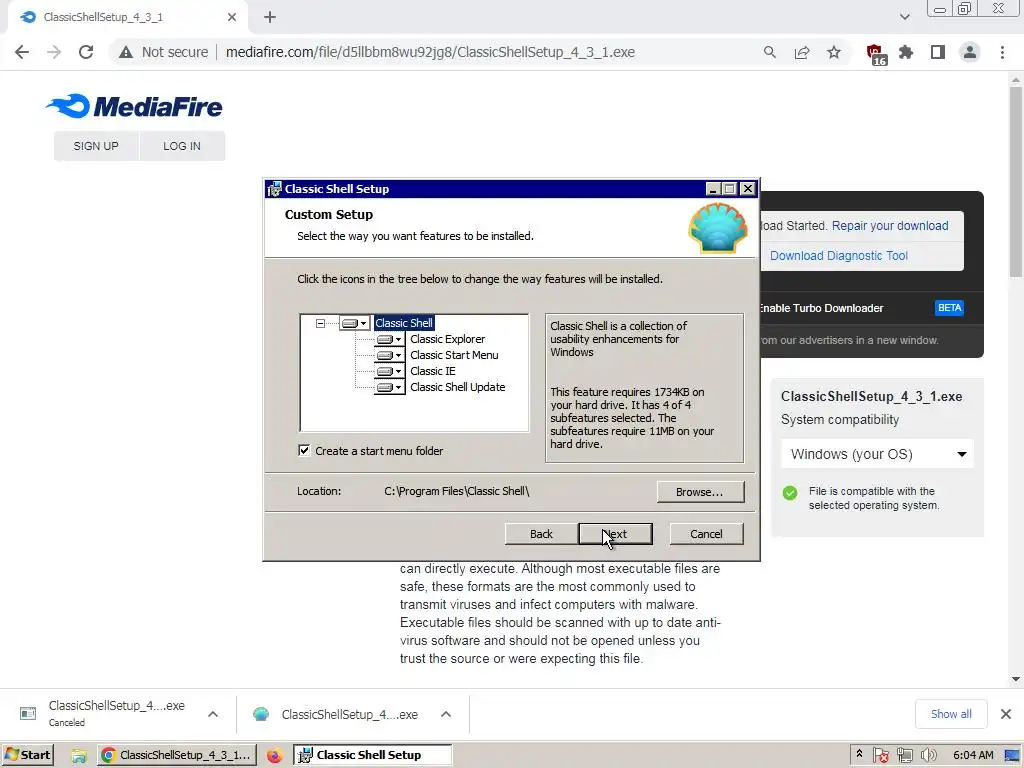Open Chrome three-dot menu
The height and width of the screenshot is (768, 1024).
1002,52
